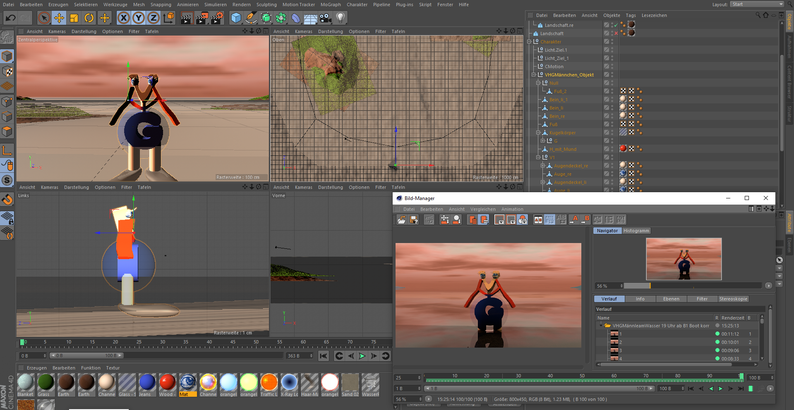Click the Undo arrow icon
Screen dimensions: 794x410
pos(11,18)
